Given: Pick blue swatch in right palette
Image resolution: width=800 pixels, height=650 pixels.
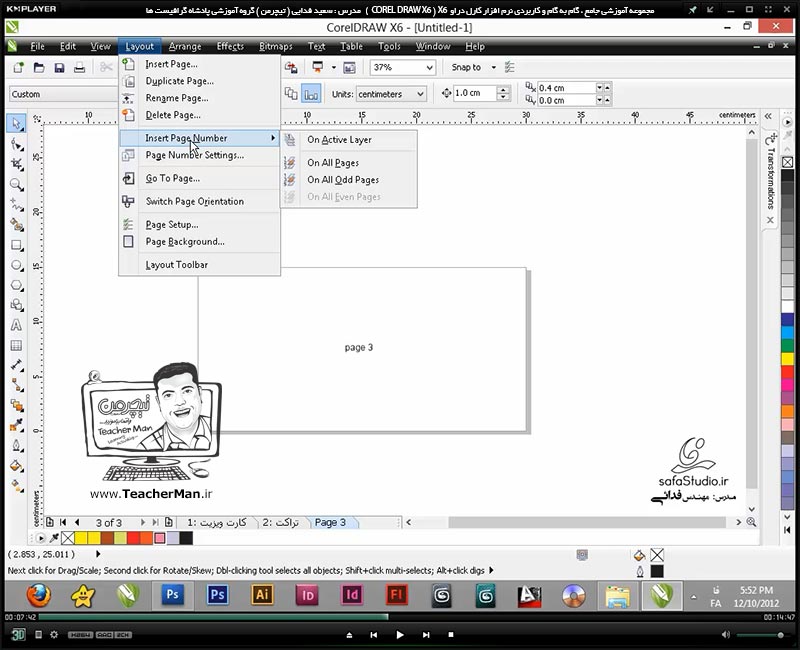Looking at the screenshot, I should 787,319.
